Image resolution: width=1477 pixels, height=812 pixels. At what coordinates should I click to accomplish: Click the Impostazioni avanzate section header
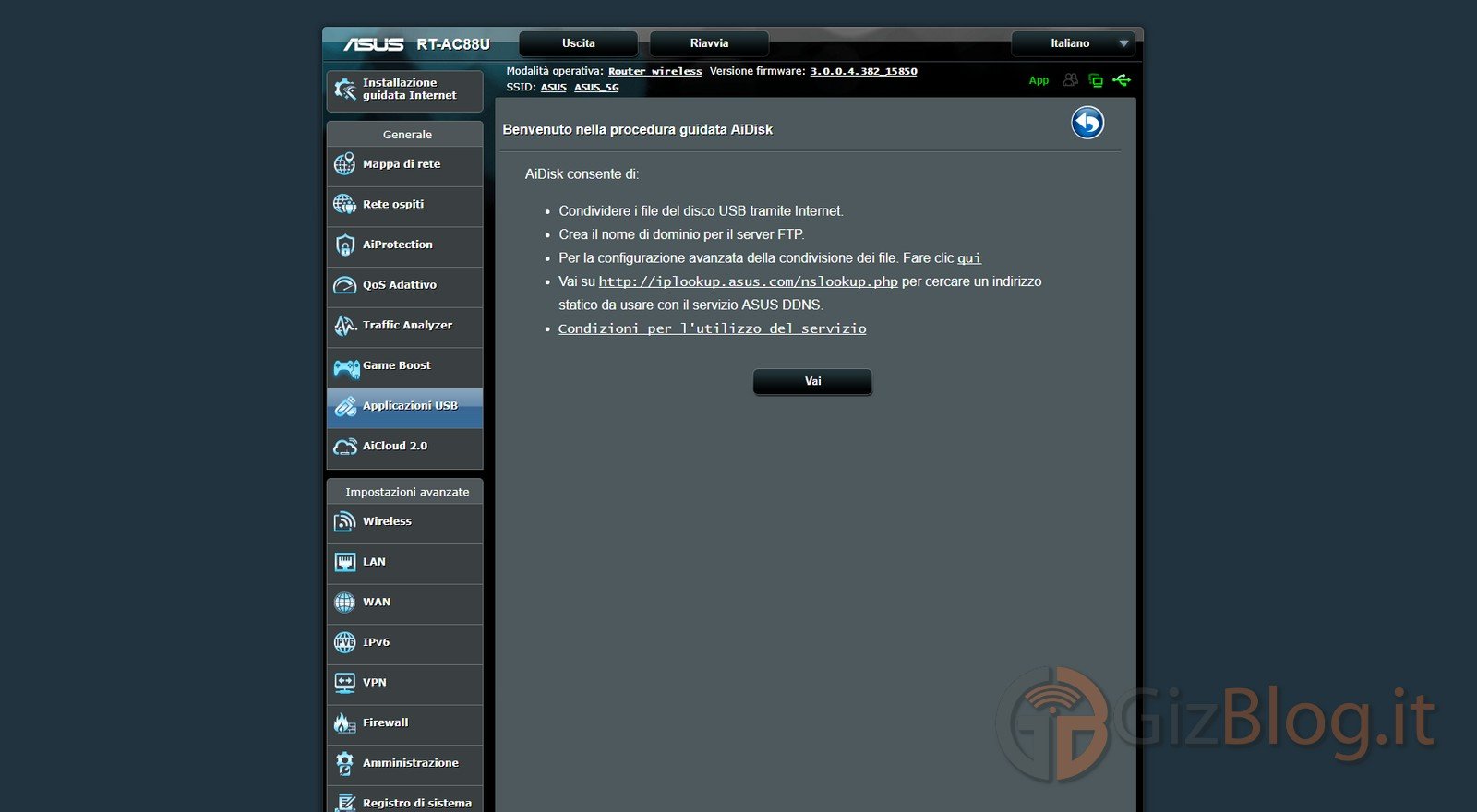click(407, 492)
